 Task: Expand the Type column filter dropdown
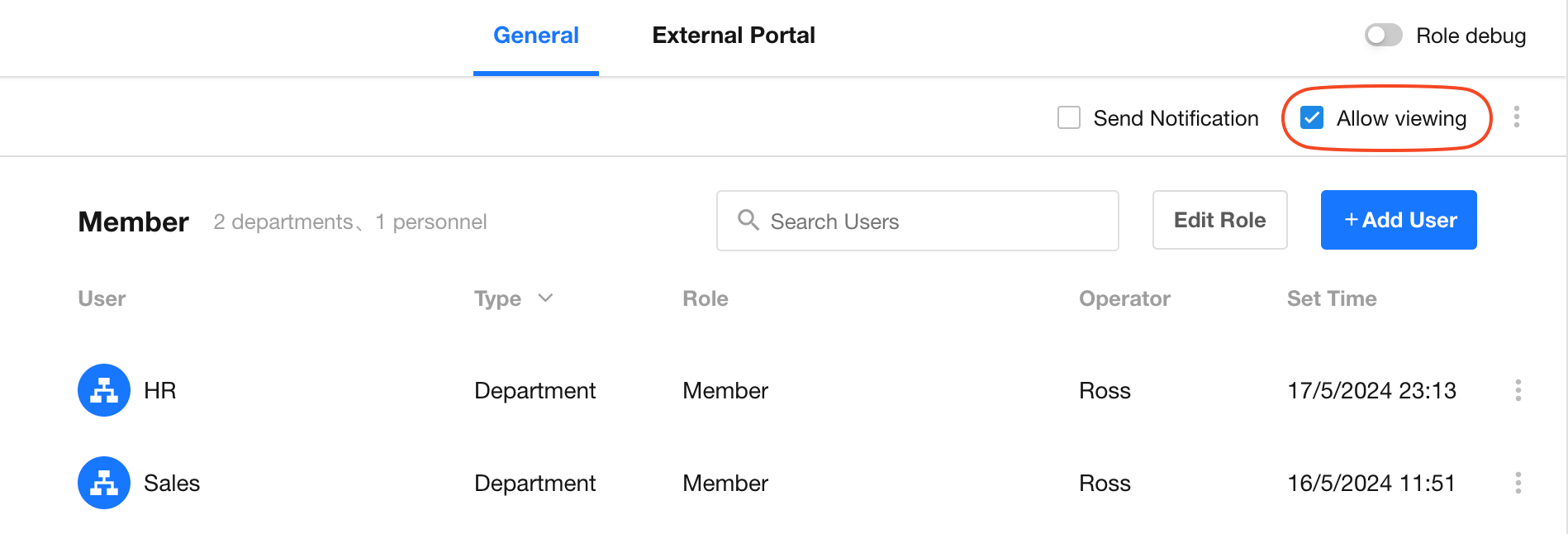545,298
